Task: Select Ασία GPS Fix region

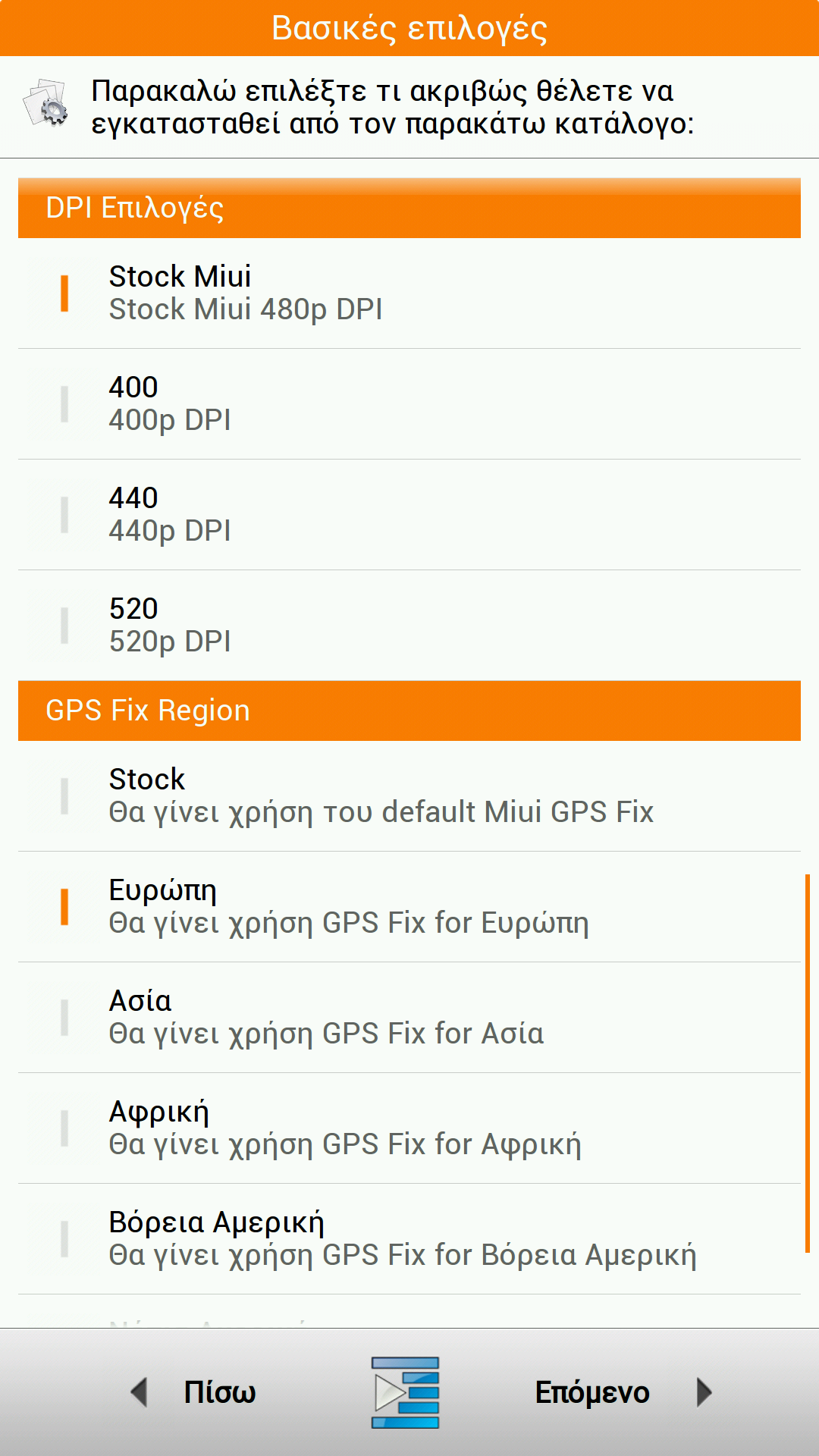Action: click(409, 1018)
